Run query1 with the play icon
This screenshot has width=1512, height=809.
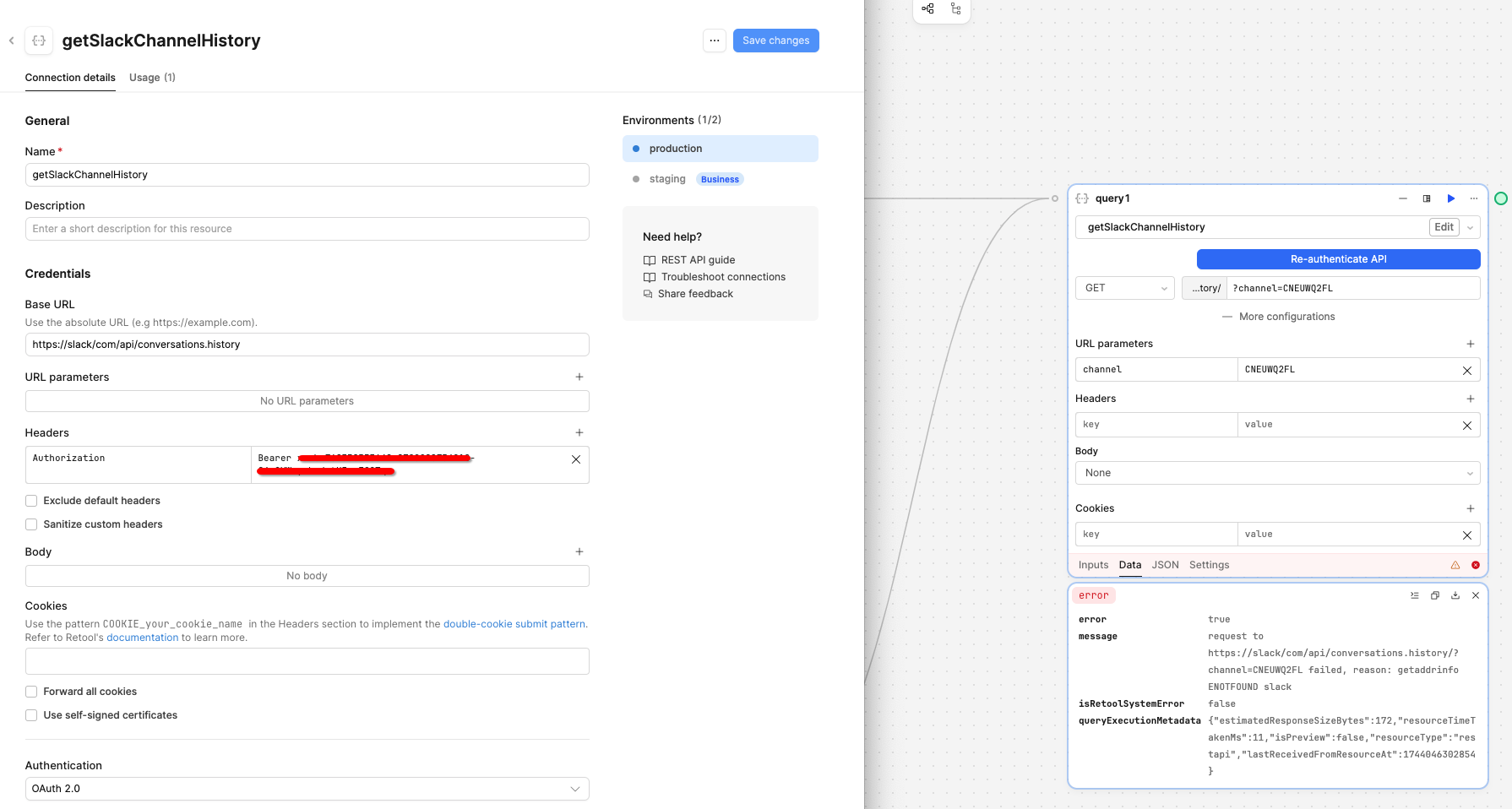coord(1450,198)
